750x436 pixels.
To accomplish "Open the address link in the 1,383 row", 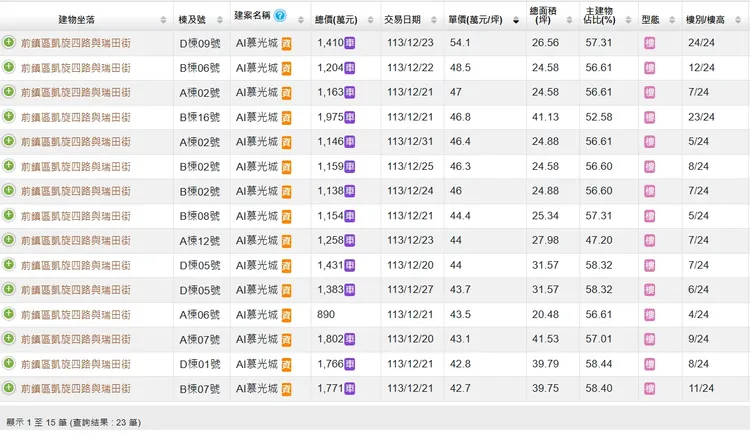I will coord(76,290).
